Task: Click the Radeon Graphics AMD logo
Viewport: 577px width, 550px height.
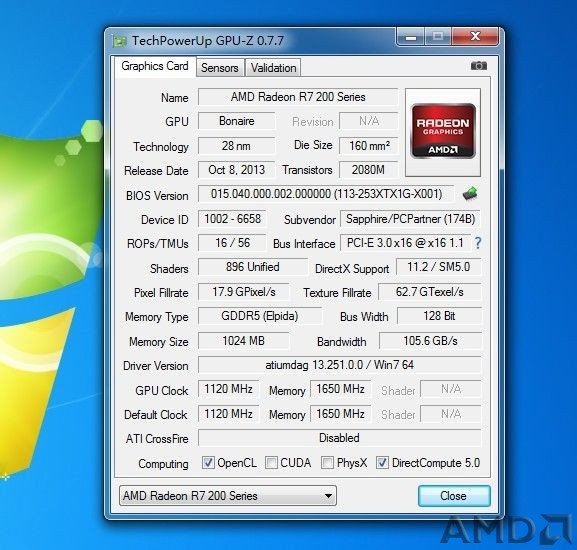Action: tap(443, 131)
